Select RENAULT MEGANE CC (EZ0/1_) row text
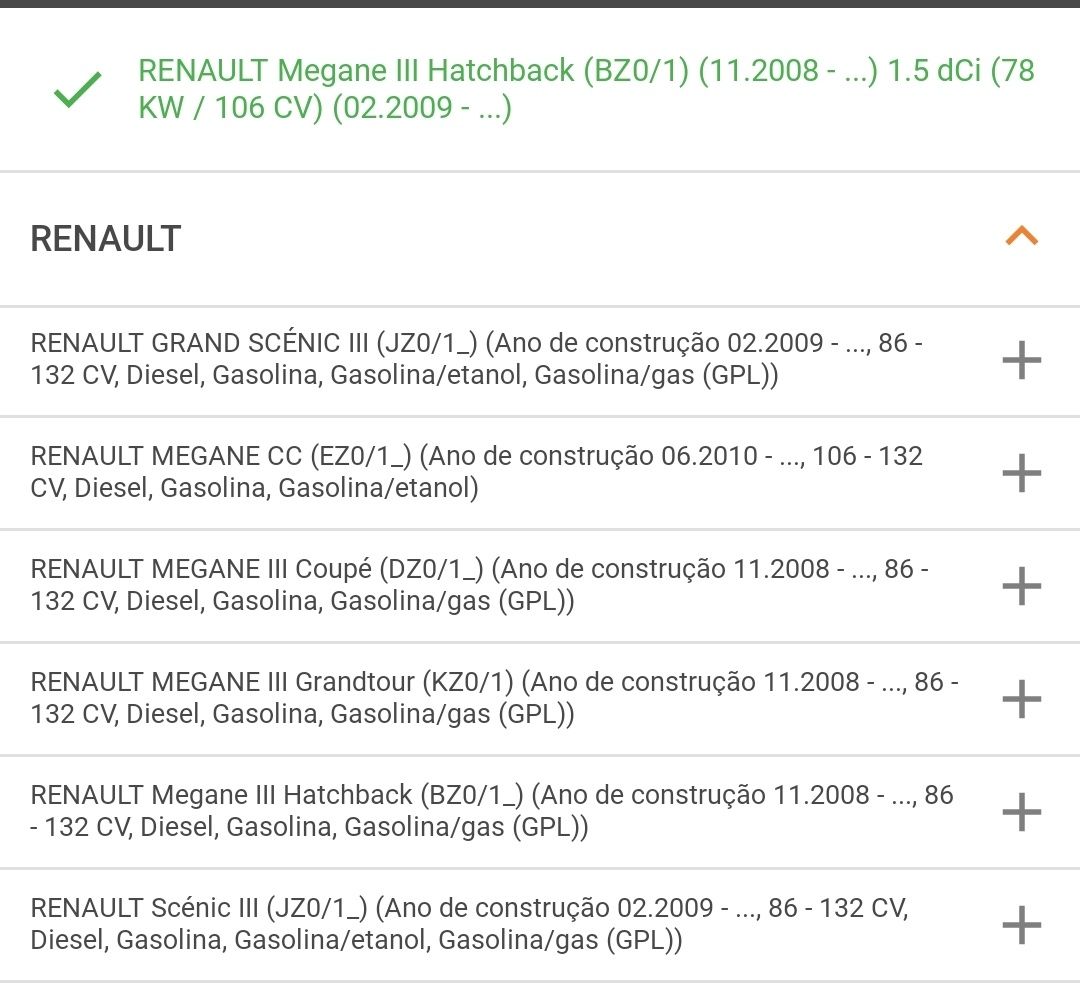The height and width of the screenshot is (999, 1080). click(x=477, y=472)
